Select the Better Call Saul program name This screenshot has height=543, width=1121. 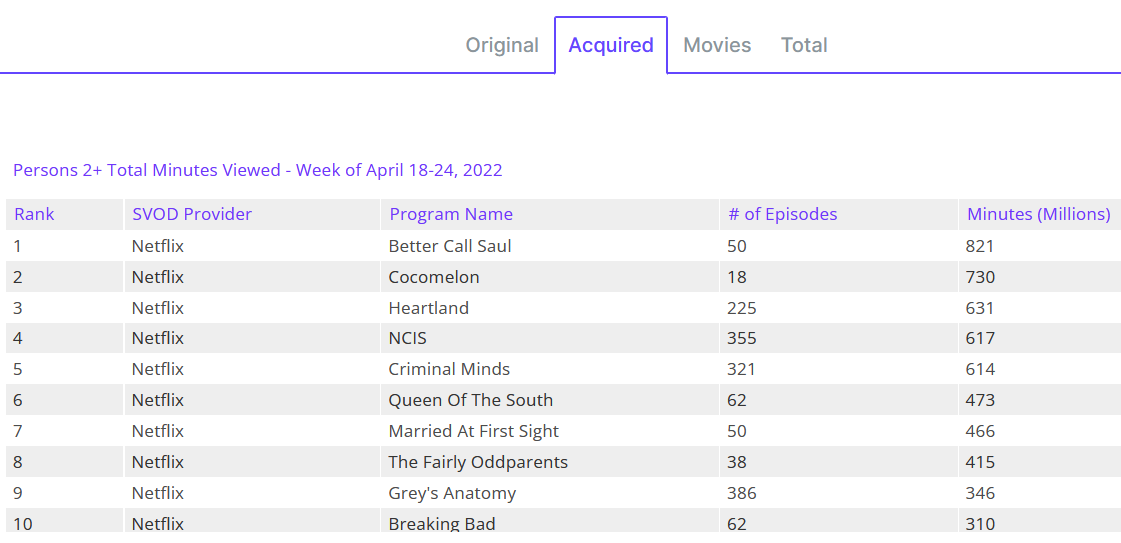(450, 246)
